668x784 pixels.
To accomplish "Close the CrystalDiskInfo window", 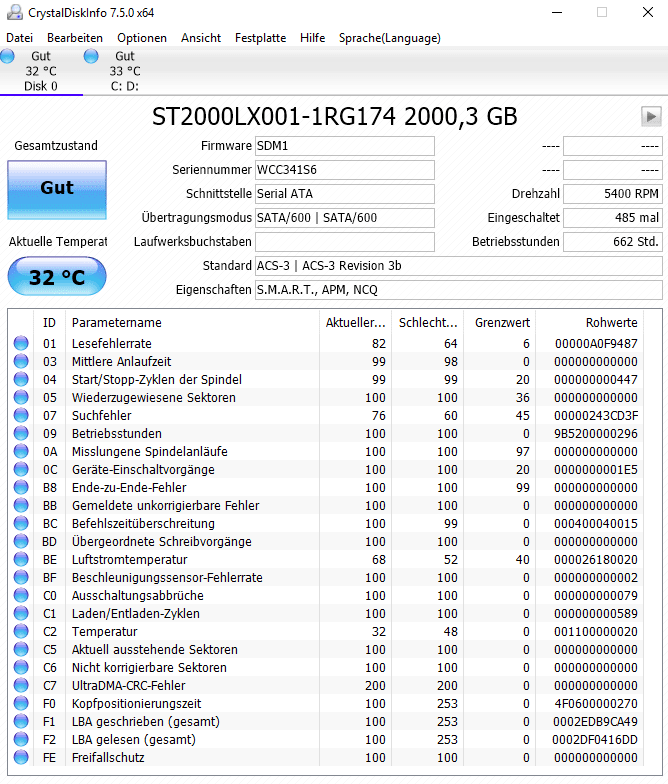I will (648, 12).
